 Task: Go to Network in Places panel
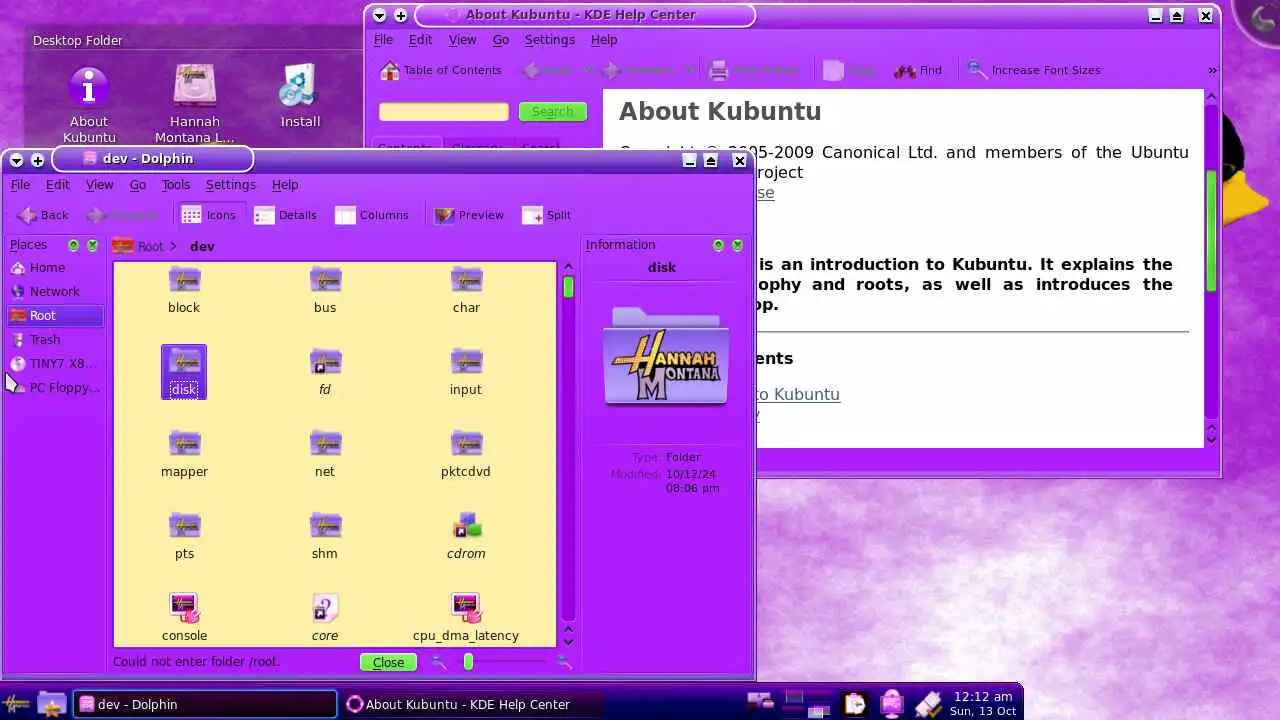[x=55, y=292]
